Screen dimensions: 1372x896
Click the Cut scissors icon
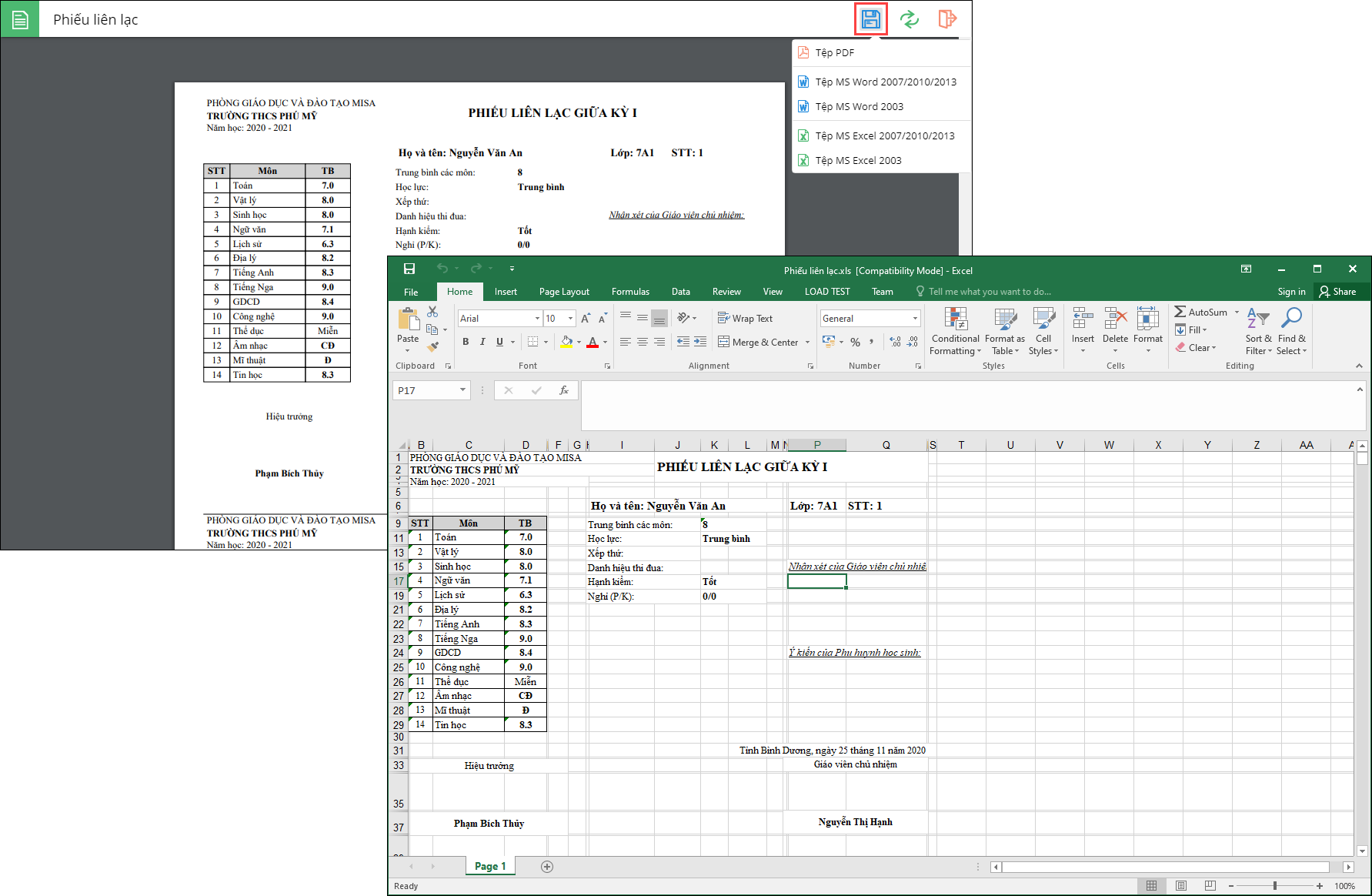(x=432, y=312)
